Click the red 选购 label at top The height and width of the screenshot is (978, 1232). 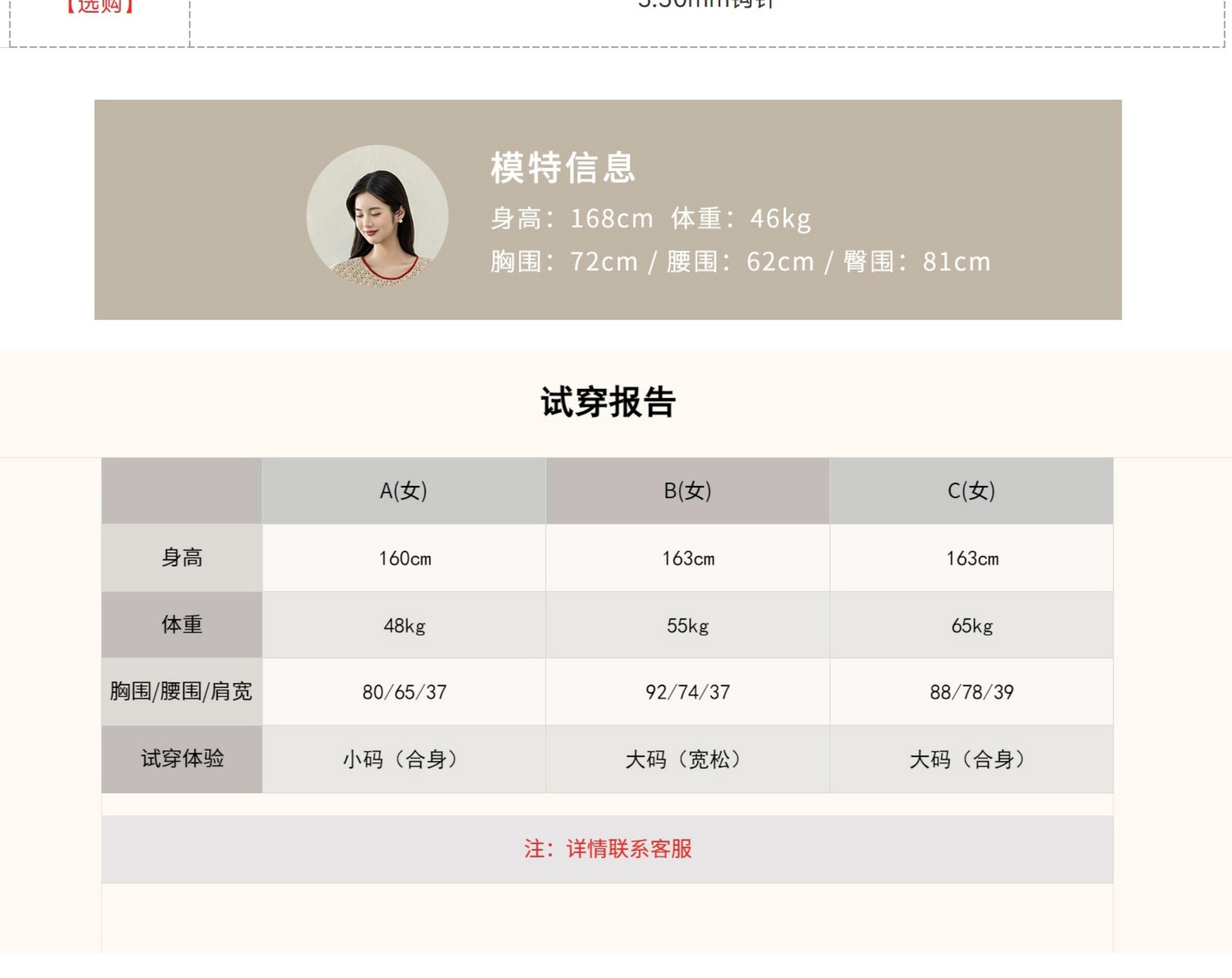(x=100, y=7)
